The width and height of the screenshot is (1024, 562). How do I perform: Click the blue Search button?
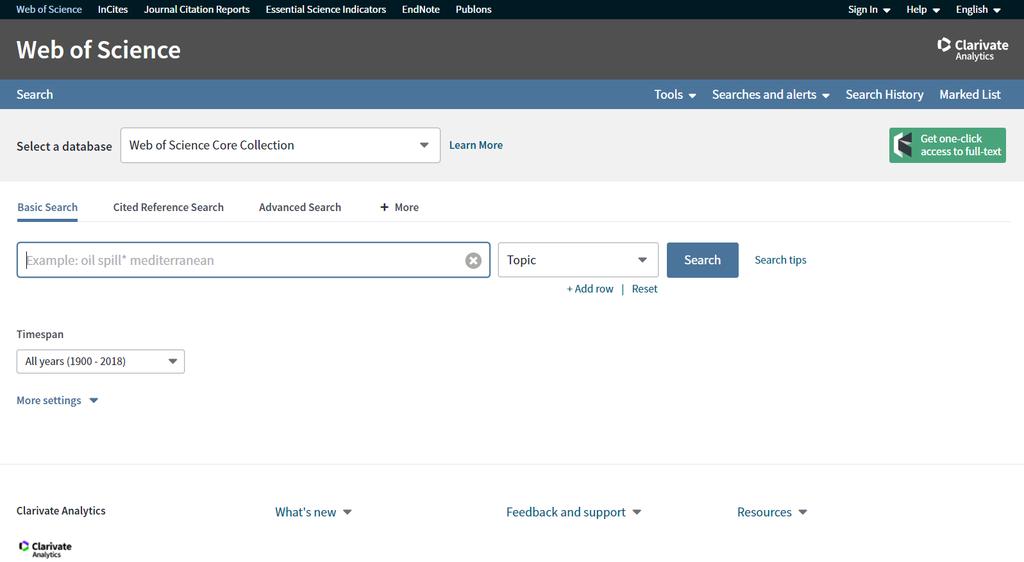702,260
